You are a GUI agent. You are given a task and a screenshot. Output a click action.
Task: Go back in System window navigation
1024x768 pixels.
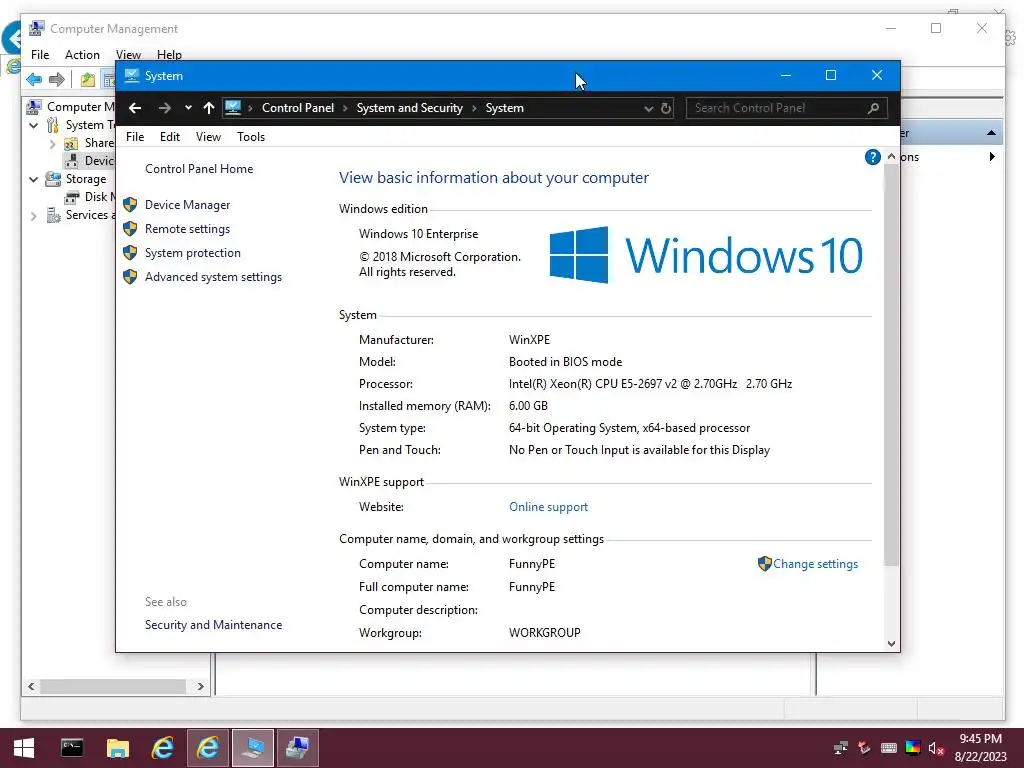(135, 108)
